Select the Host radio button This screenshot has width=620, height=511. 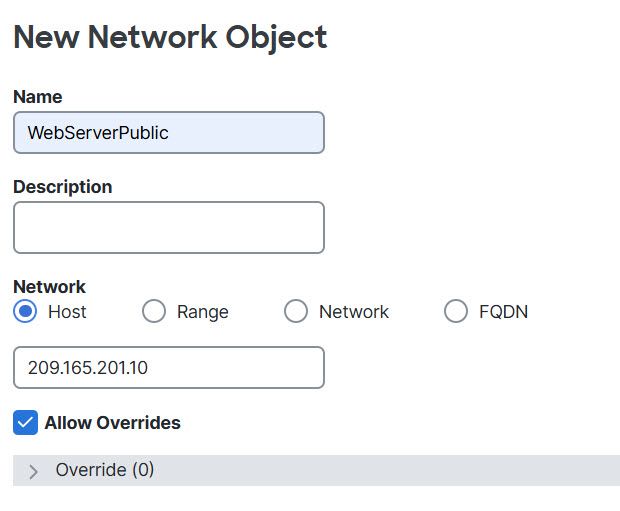click(26, 311)
